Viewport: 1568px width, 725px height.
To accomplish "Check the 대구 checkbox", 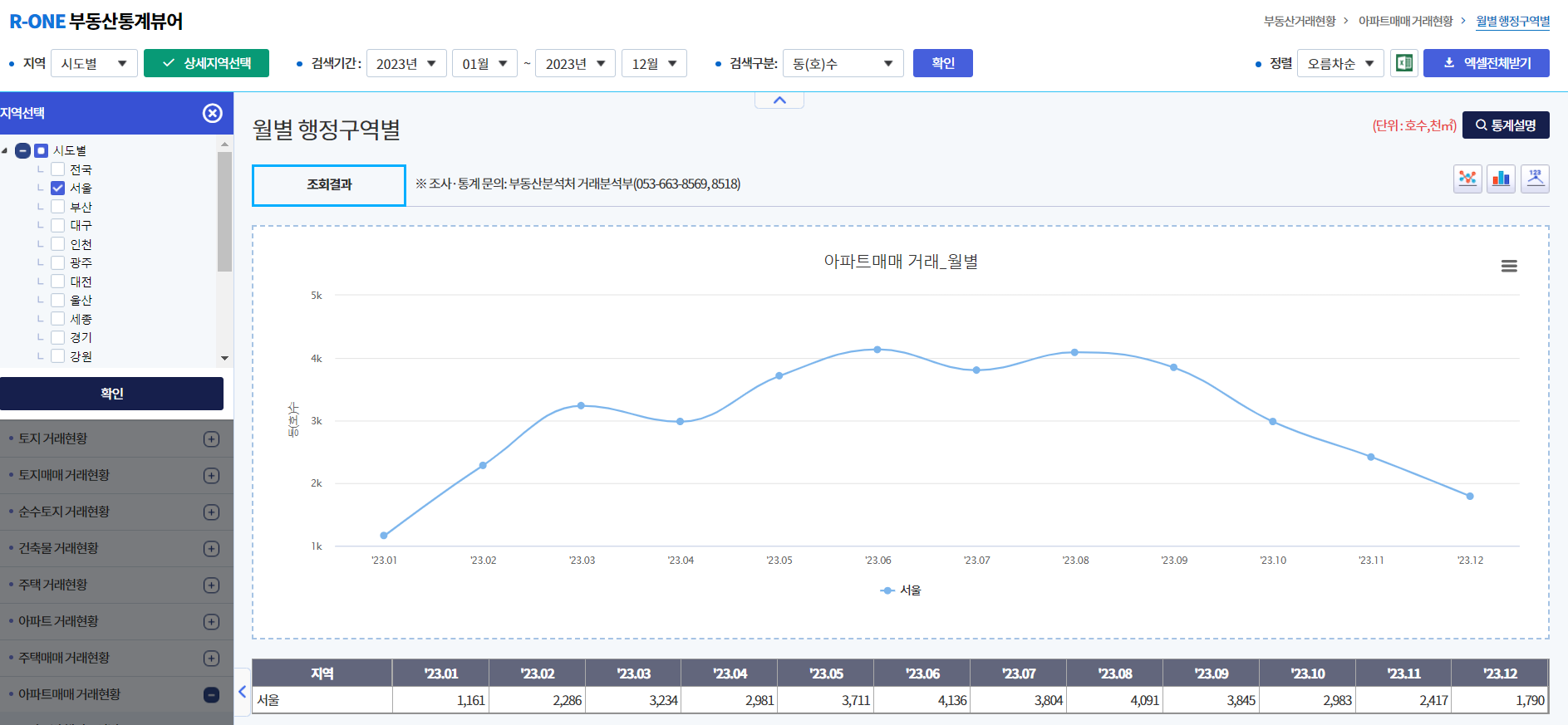I will tap(58, 225).
